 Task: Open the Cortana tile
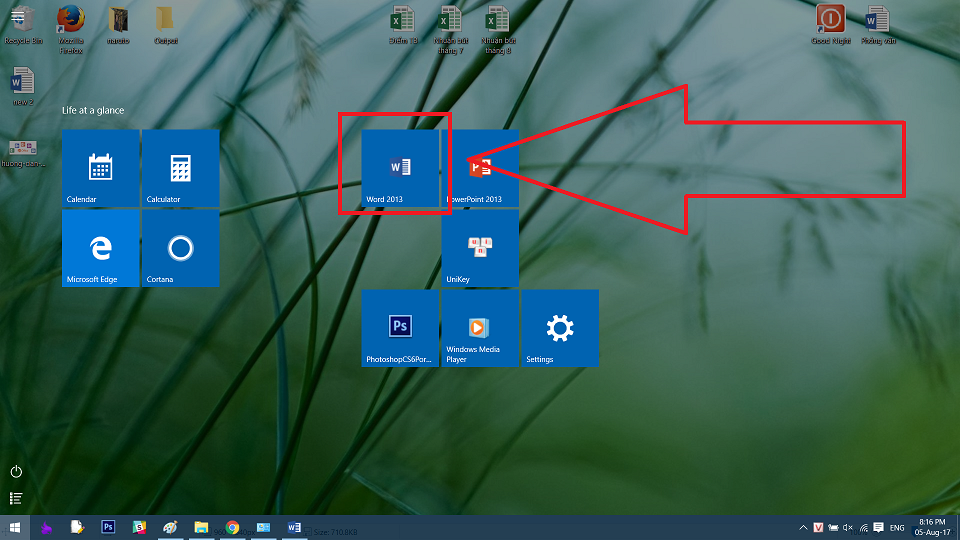(x=181, y=248)
